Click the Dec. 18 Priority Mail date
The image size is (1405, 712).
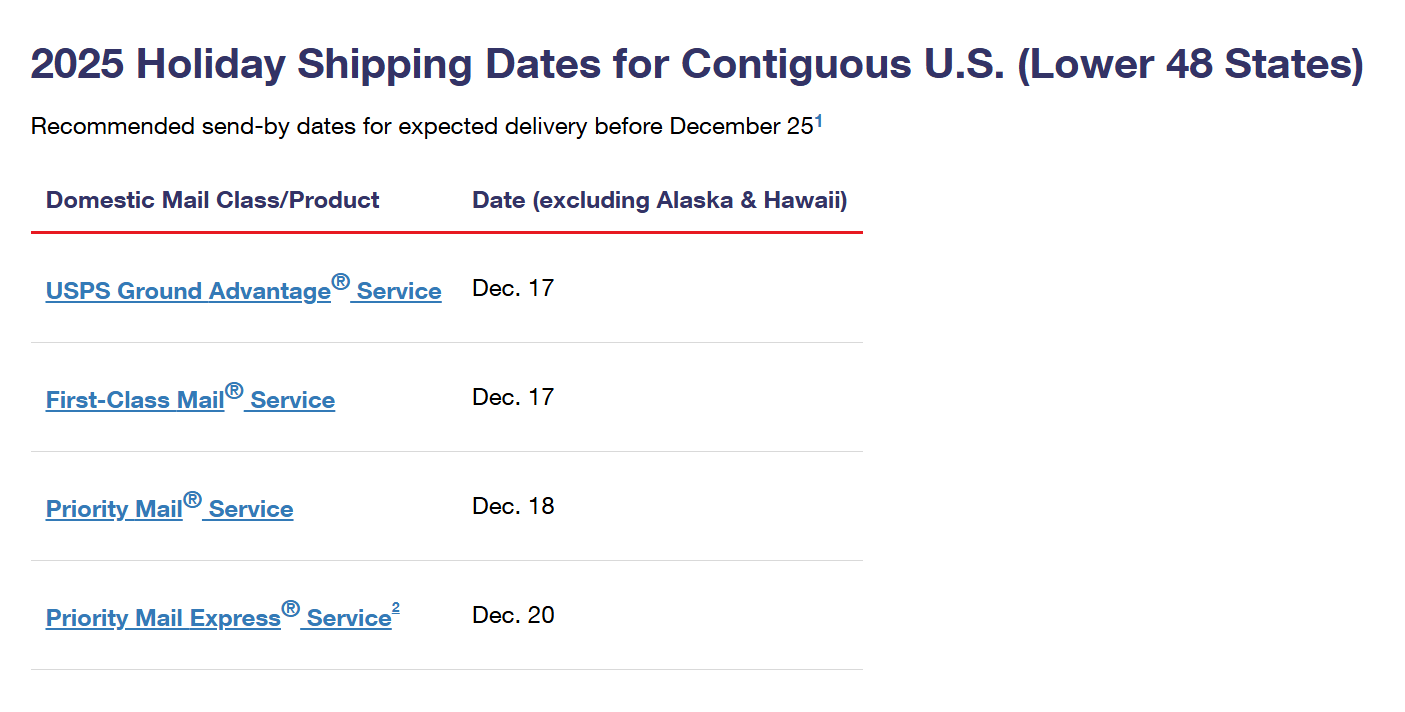pyautogui.click(x=513, y=506)
